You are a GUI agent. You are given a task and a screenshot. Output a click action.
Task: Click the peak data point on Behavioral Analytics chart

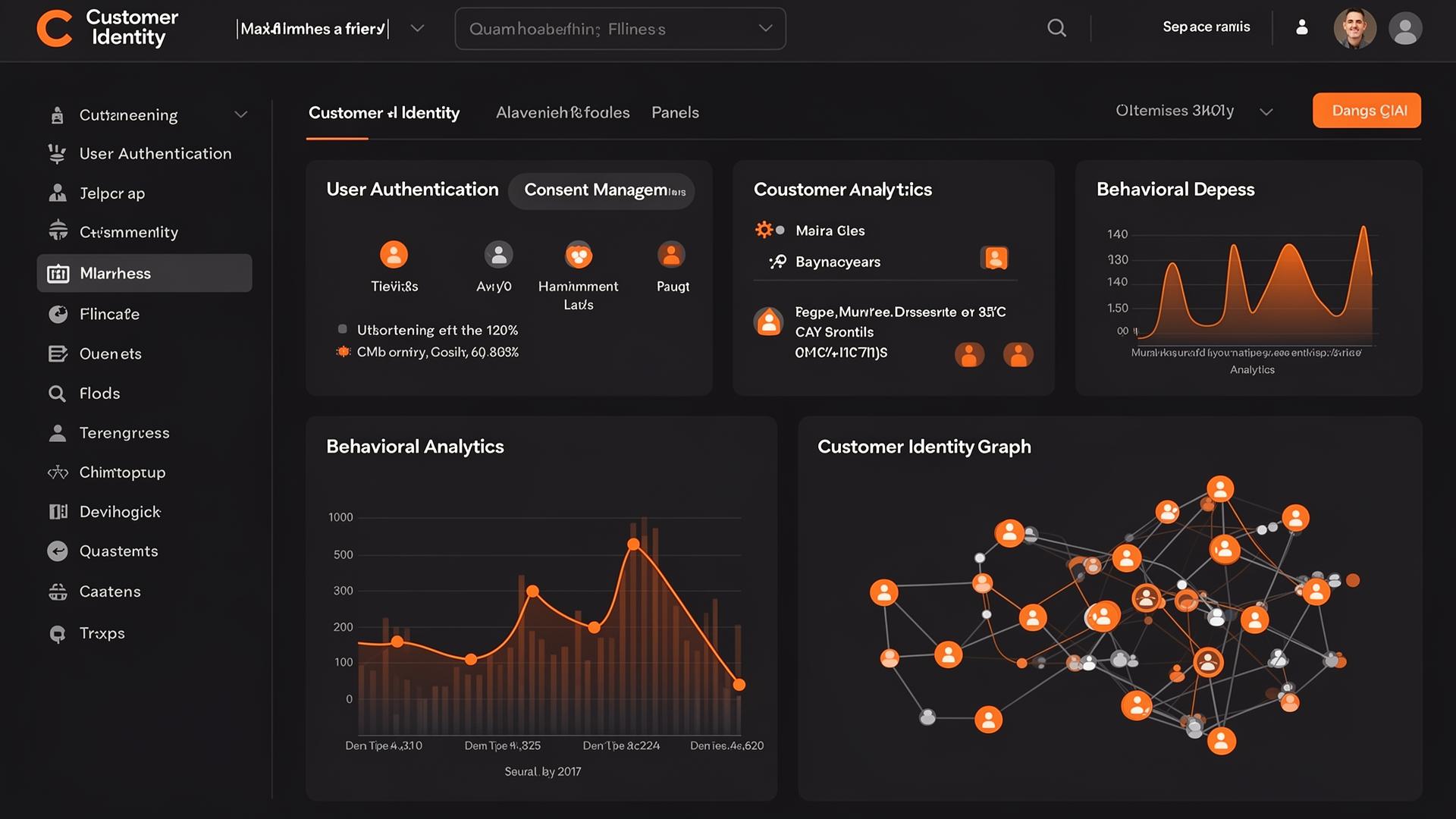633,544
